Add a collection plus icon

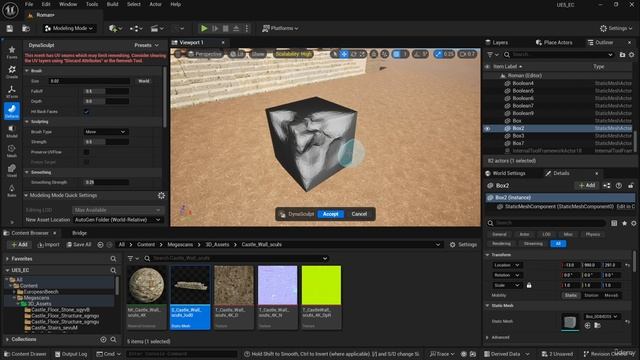click(103, 340)
